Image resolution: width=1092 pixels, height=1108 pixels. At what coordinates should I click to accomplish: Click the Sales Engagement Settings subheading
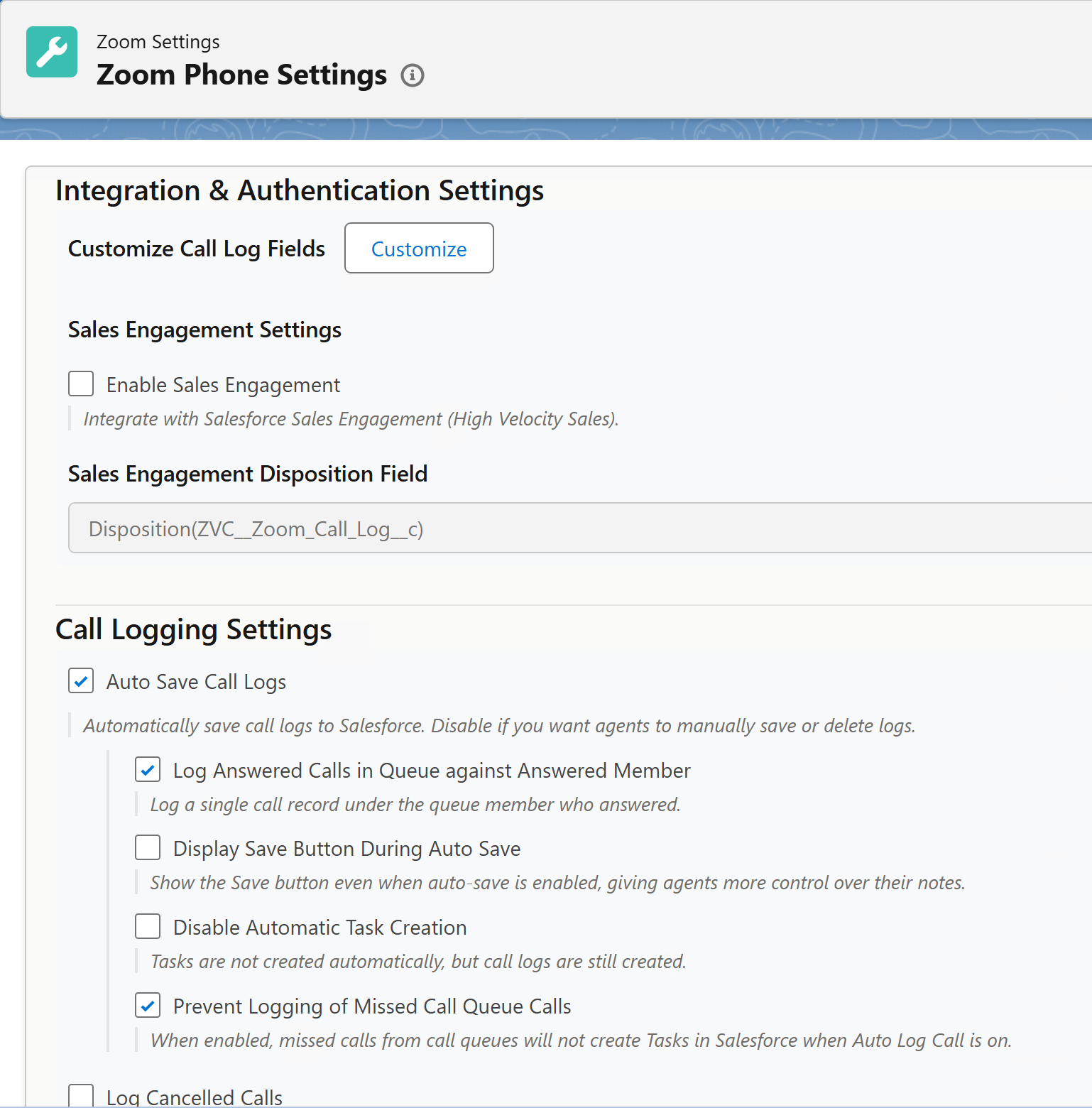point(204,330)
